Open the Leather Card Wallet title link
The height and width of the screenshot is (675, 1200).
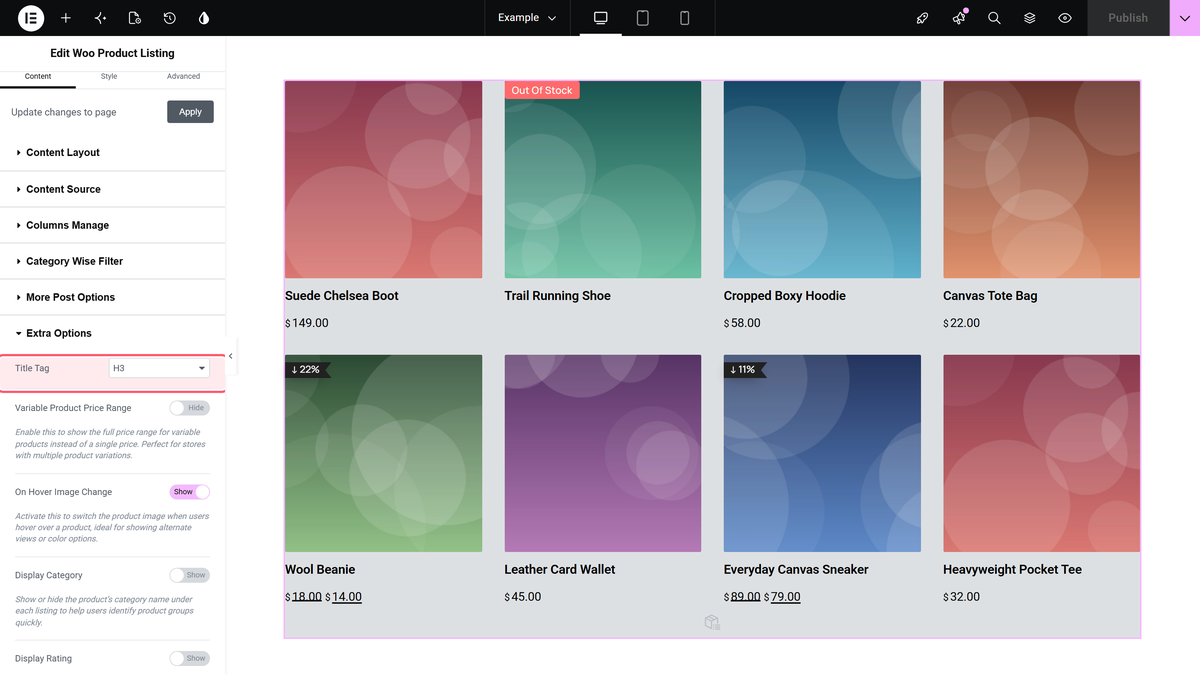pyautogui.click(x=560, y=570)
